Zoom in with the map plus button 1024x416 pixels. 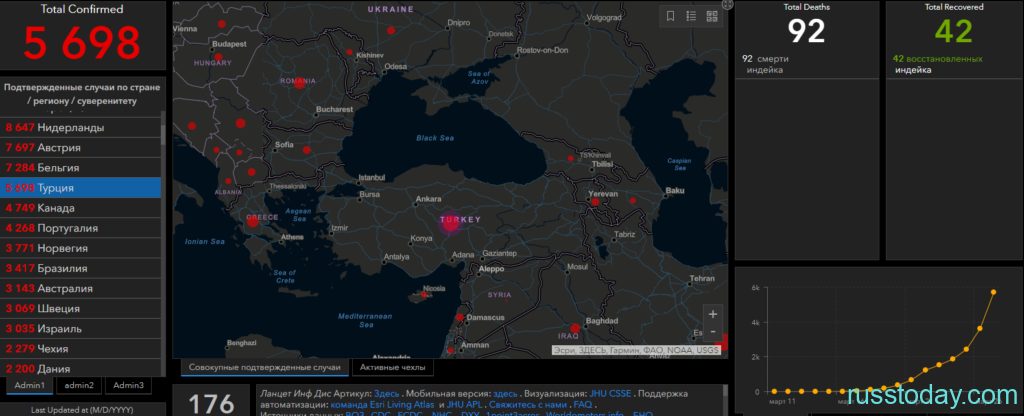(x=712, y=314)
